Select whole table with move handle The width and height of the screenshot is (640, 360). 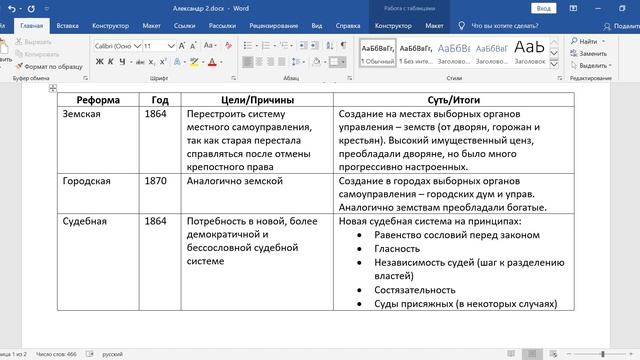(53, 88)
